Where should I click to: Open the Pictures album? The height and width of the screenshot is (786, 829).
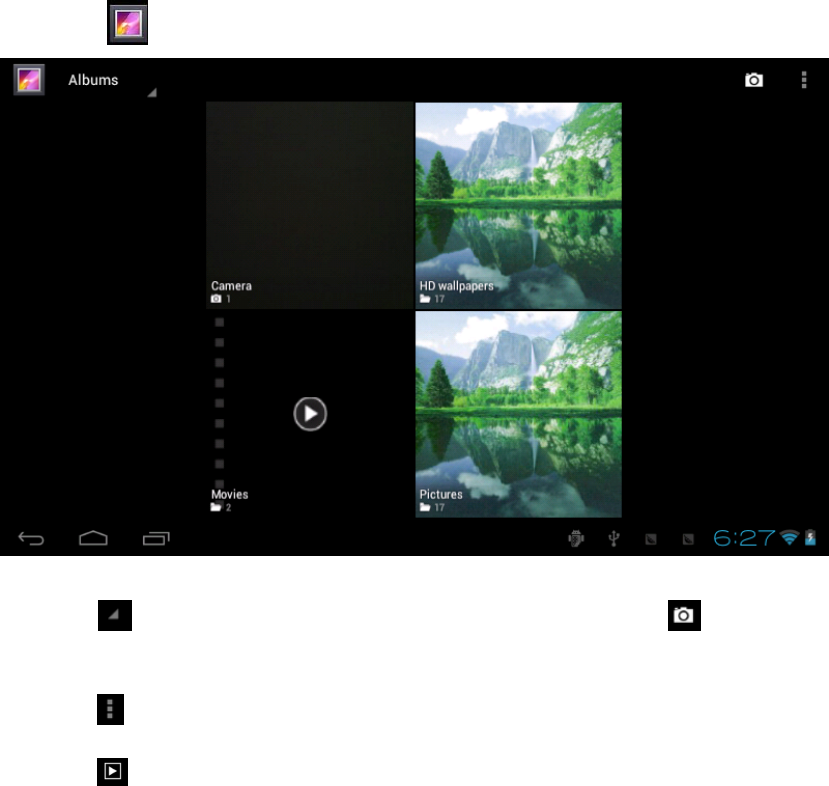point(518,414)
